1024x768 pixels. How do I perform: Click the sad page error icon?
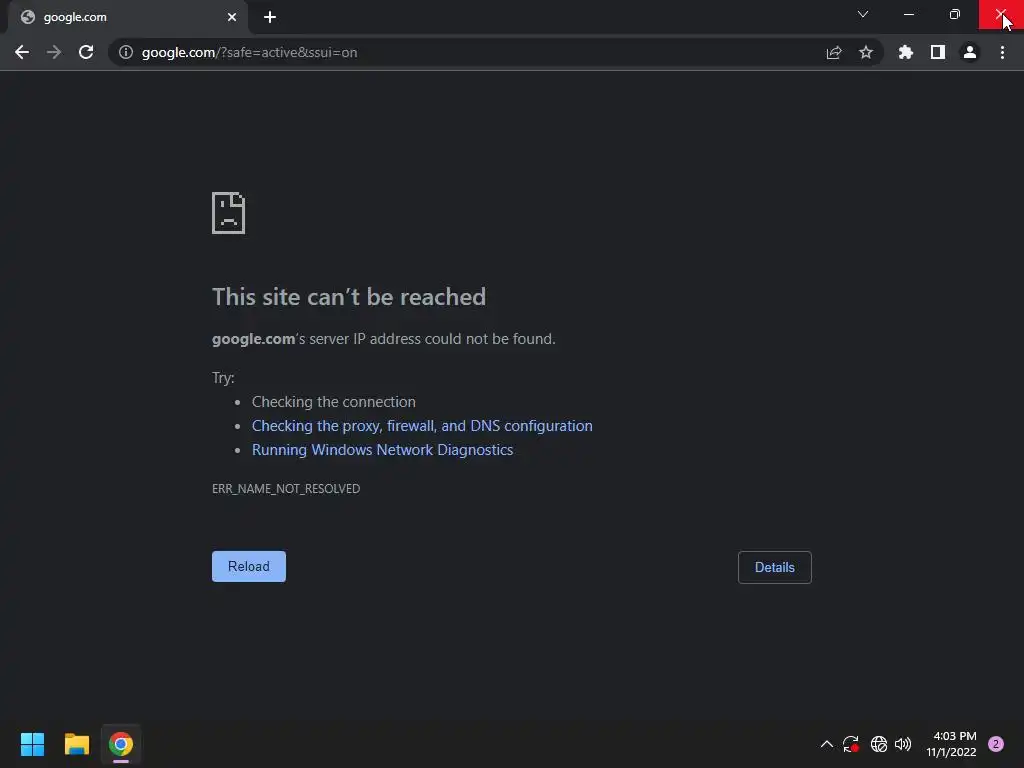(229, 213)
